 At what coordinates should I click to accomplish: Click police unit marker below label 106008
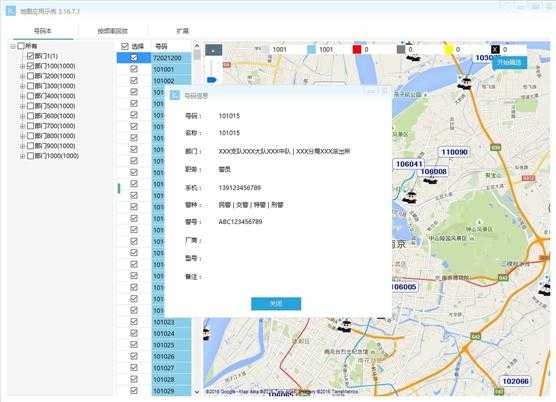click(x=430, y=181)
